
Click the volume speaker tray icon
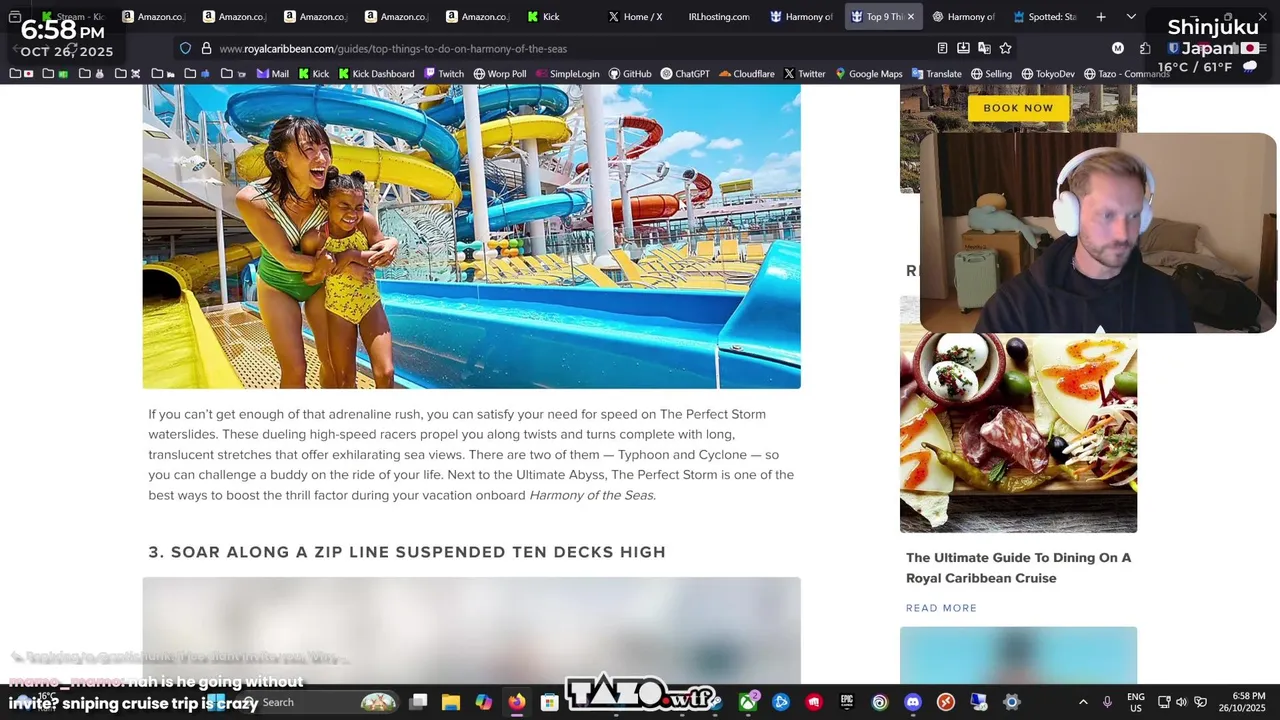1182,702
